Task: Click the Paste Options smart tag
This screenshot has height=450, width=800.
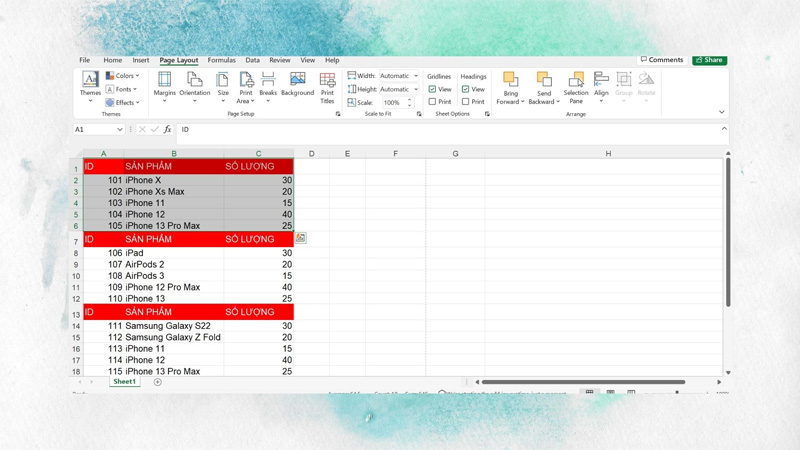Action: 301,238
